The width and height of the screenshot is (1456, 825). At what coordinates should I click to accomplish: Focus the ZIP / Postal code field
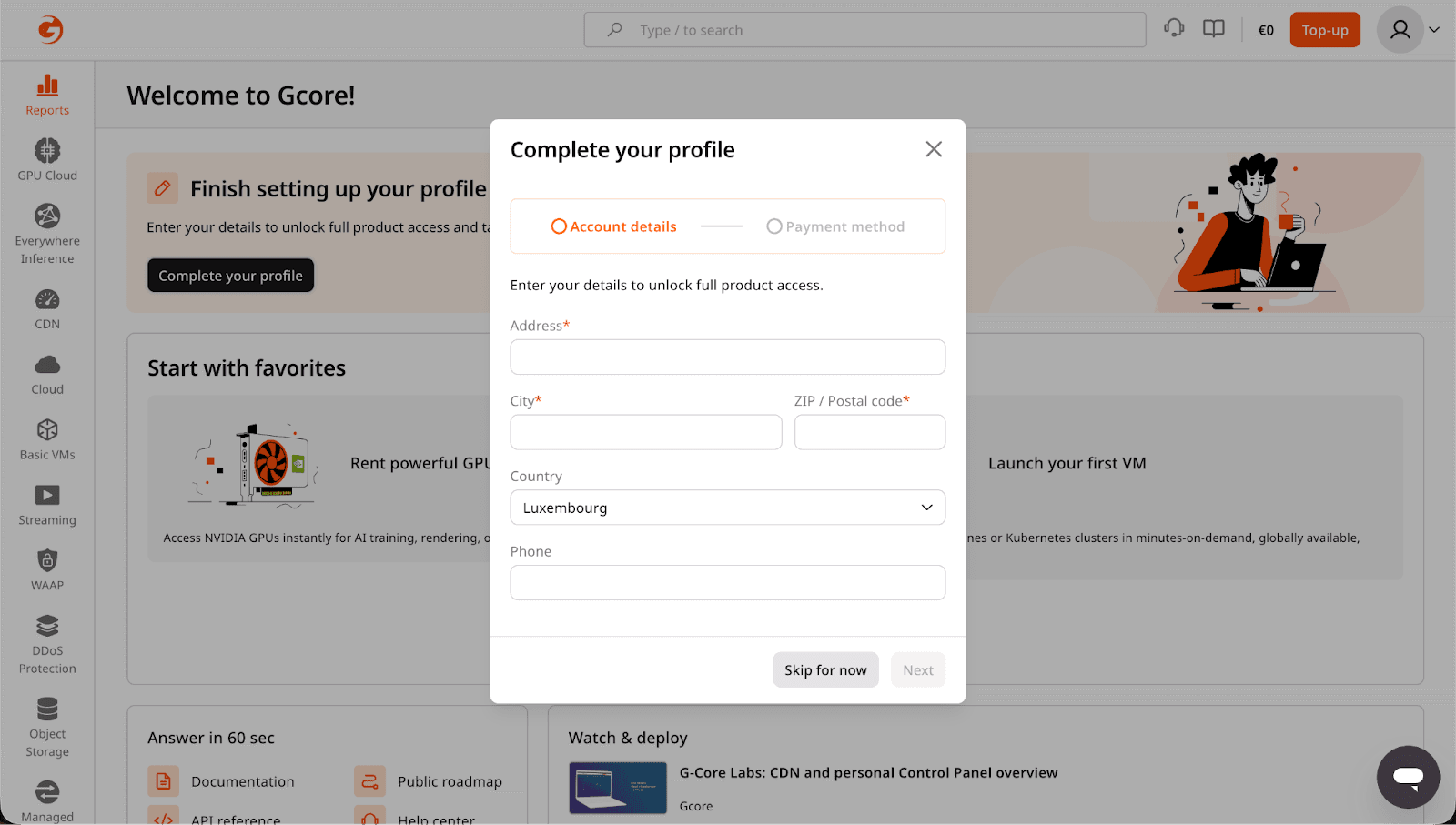[869, 432]
